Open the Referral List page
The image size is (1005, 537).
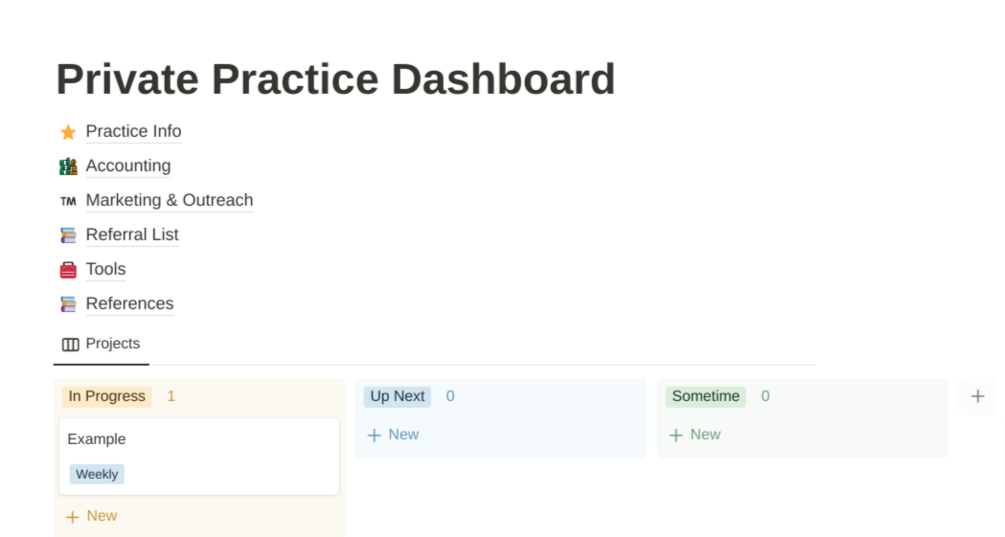pos(132,235)
